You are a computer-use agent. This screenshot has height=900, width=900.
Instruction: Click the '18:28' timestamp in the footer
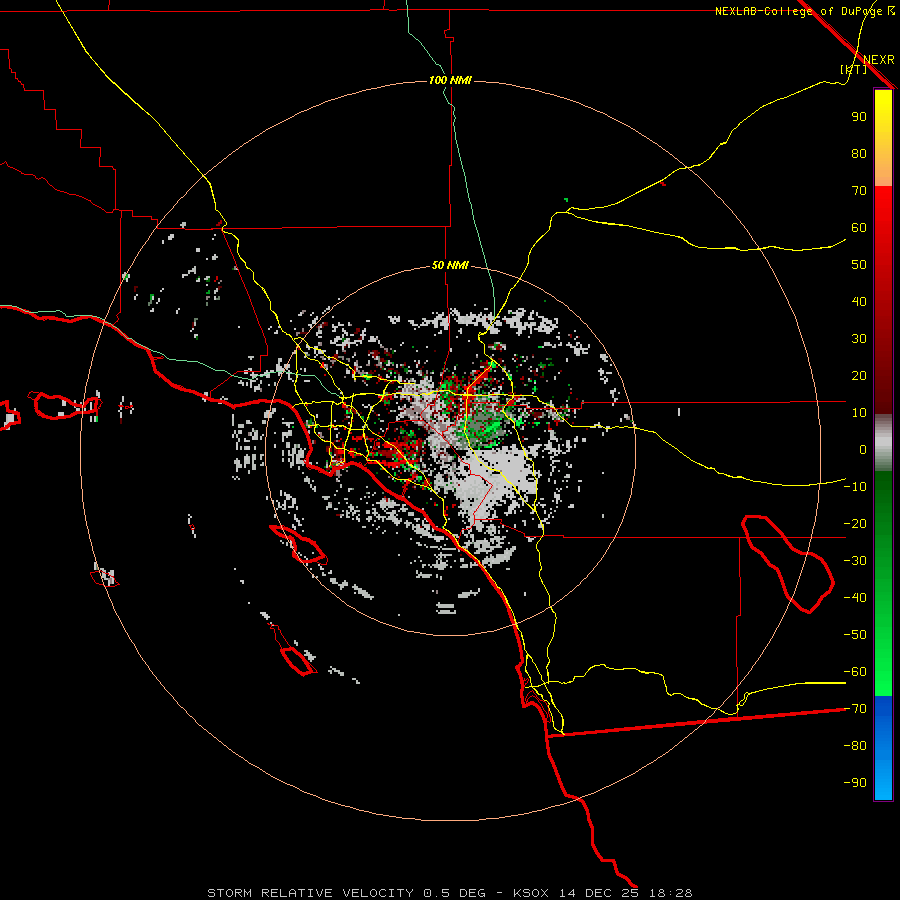[670, 893]
